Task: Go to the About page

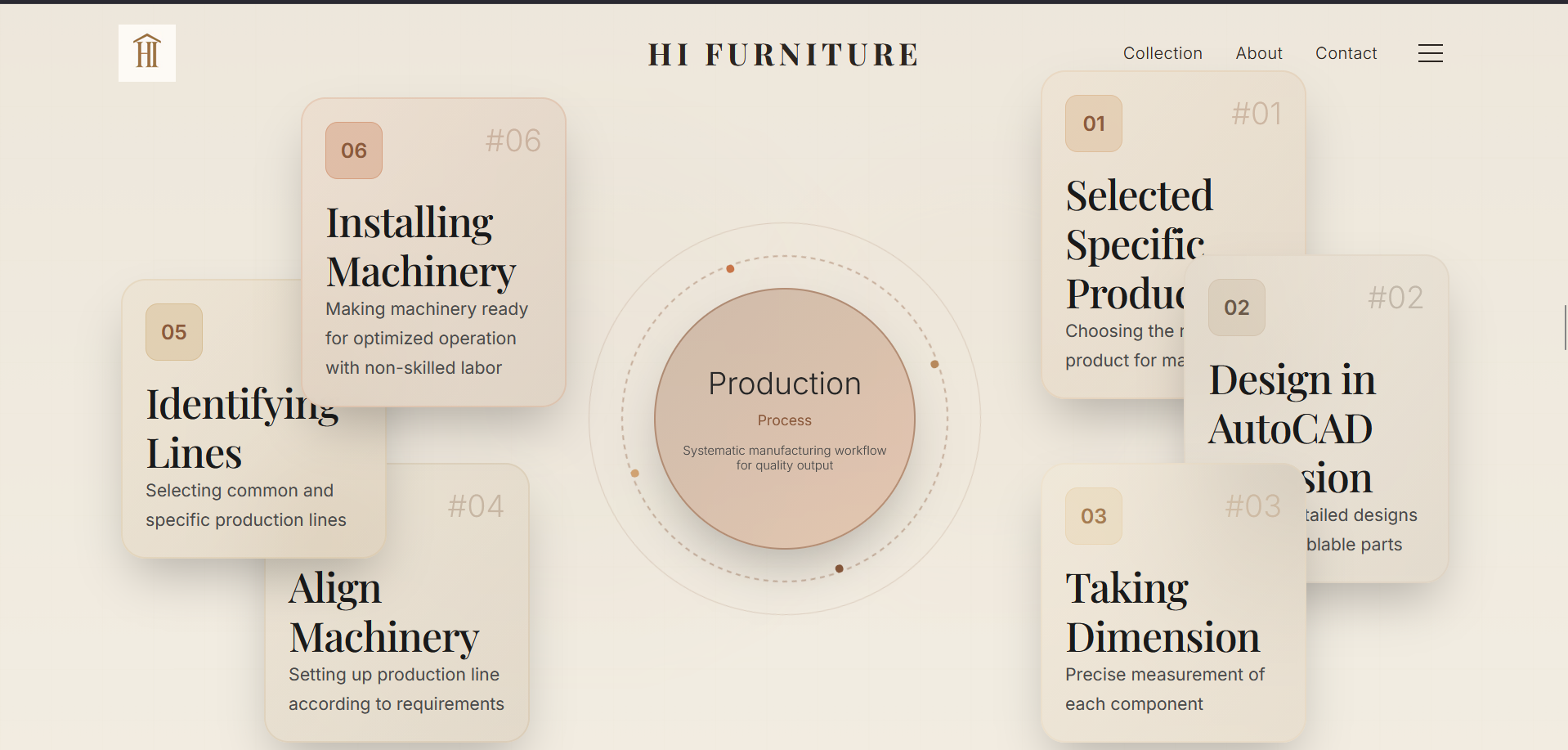Action: [x=1259, y=53]
